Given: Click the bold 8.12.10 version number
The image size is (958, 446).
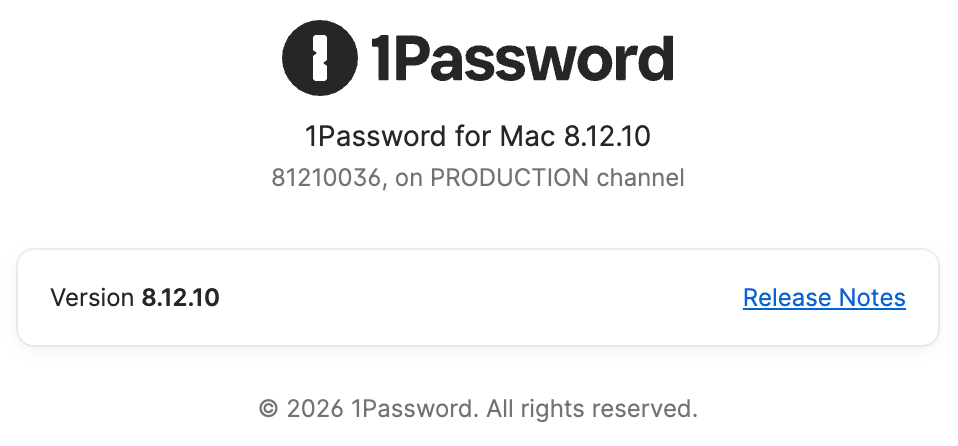Looking at the screenshot, I should [180, 297].
